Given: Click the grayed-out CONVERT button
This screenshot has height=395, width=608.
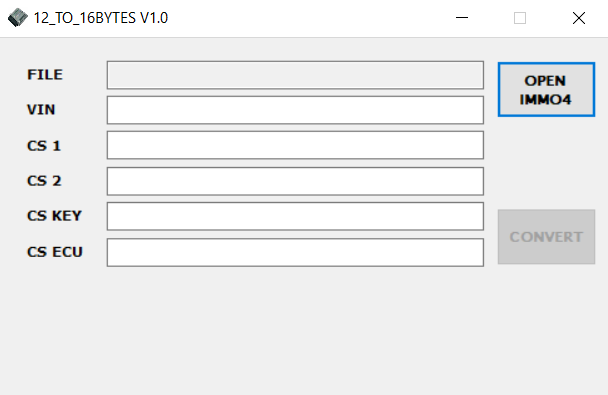Looking at the screenshot, I should coord(546,237).
